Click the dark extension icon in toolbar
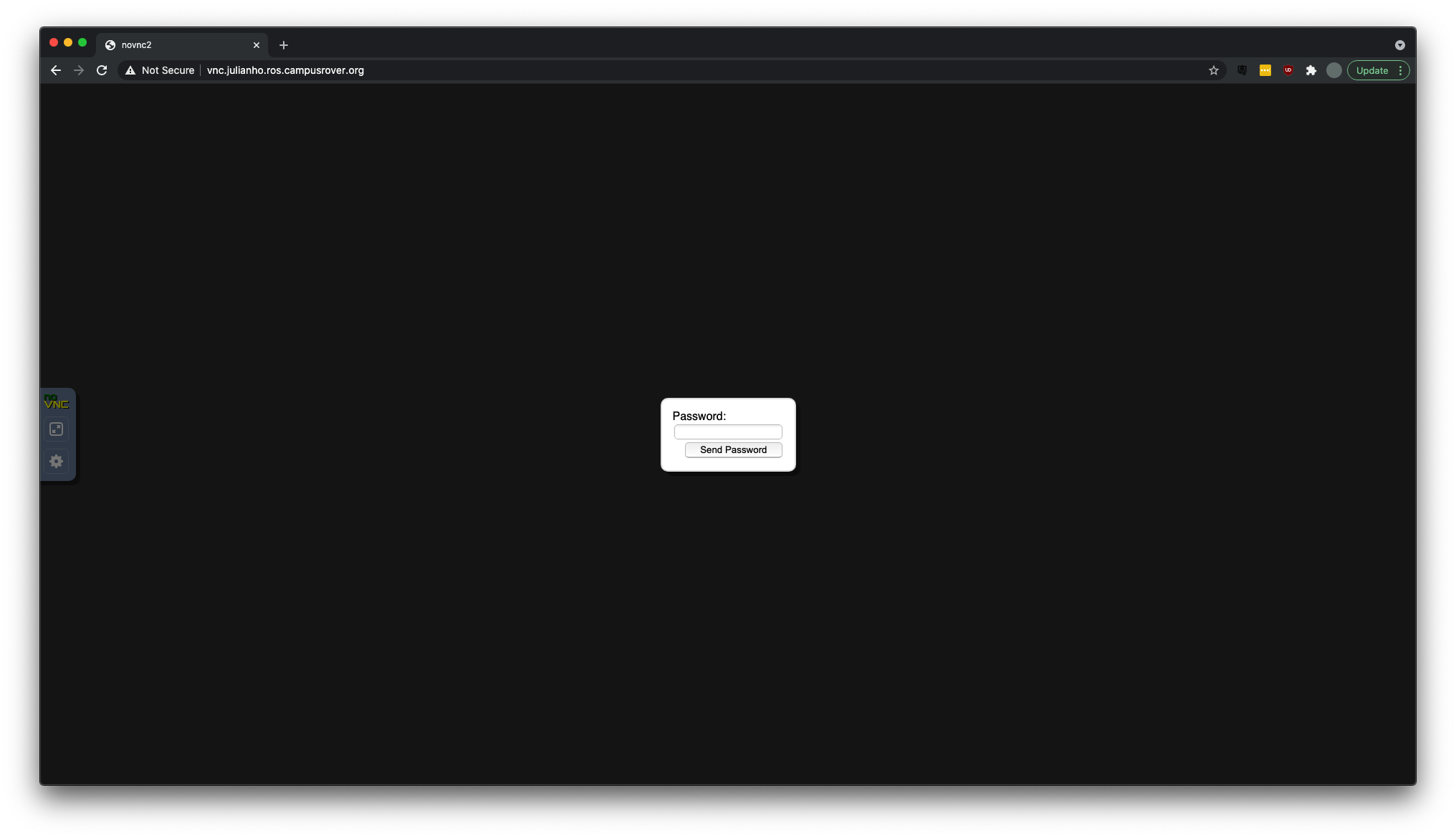Screen dimensions: 1456x838 (x=1242, y=70)
